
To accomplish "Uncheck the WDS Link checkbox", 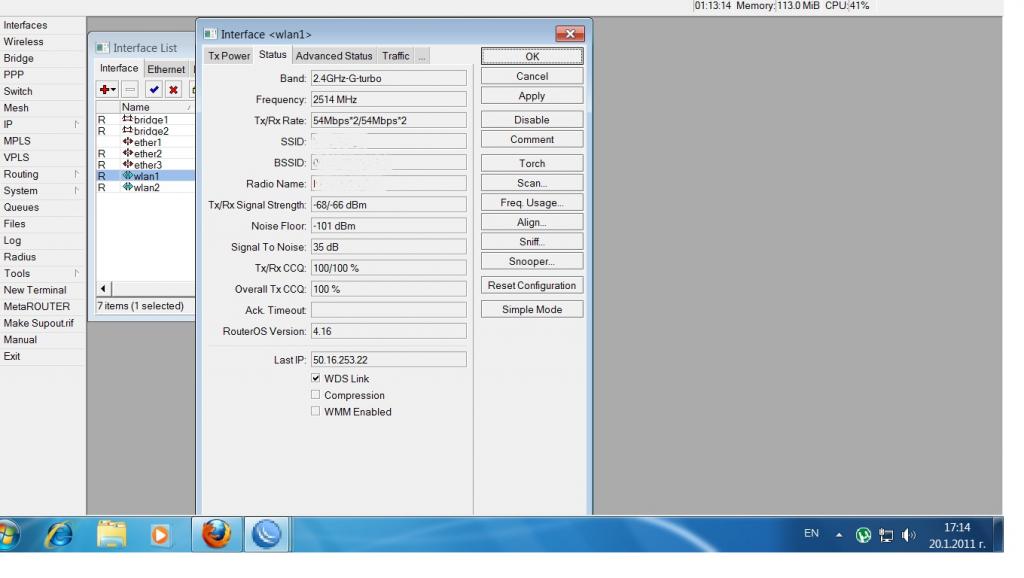I will [x=316, y=379].
